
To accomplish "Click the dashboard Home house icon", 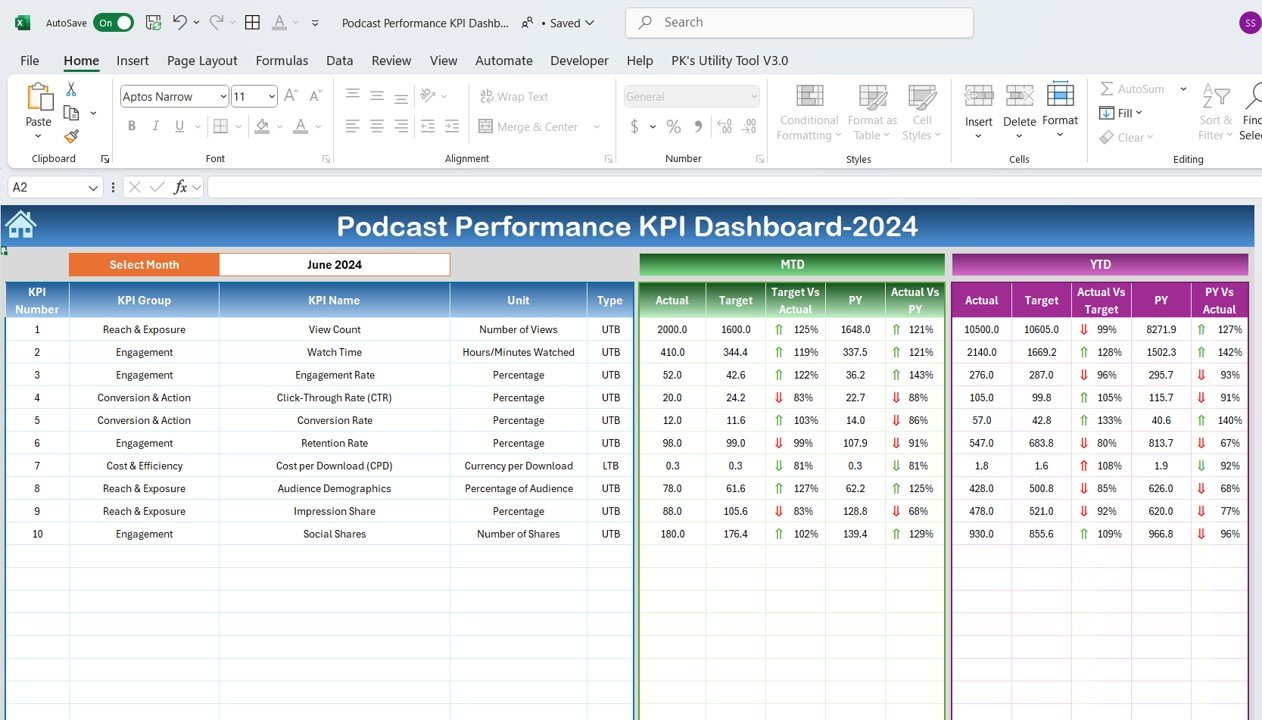I will pos(21,225).
